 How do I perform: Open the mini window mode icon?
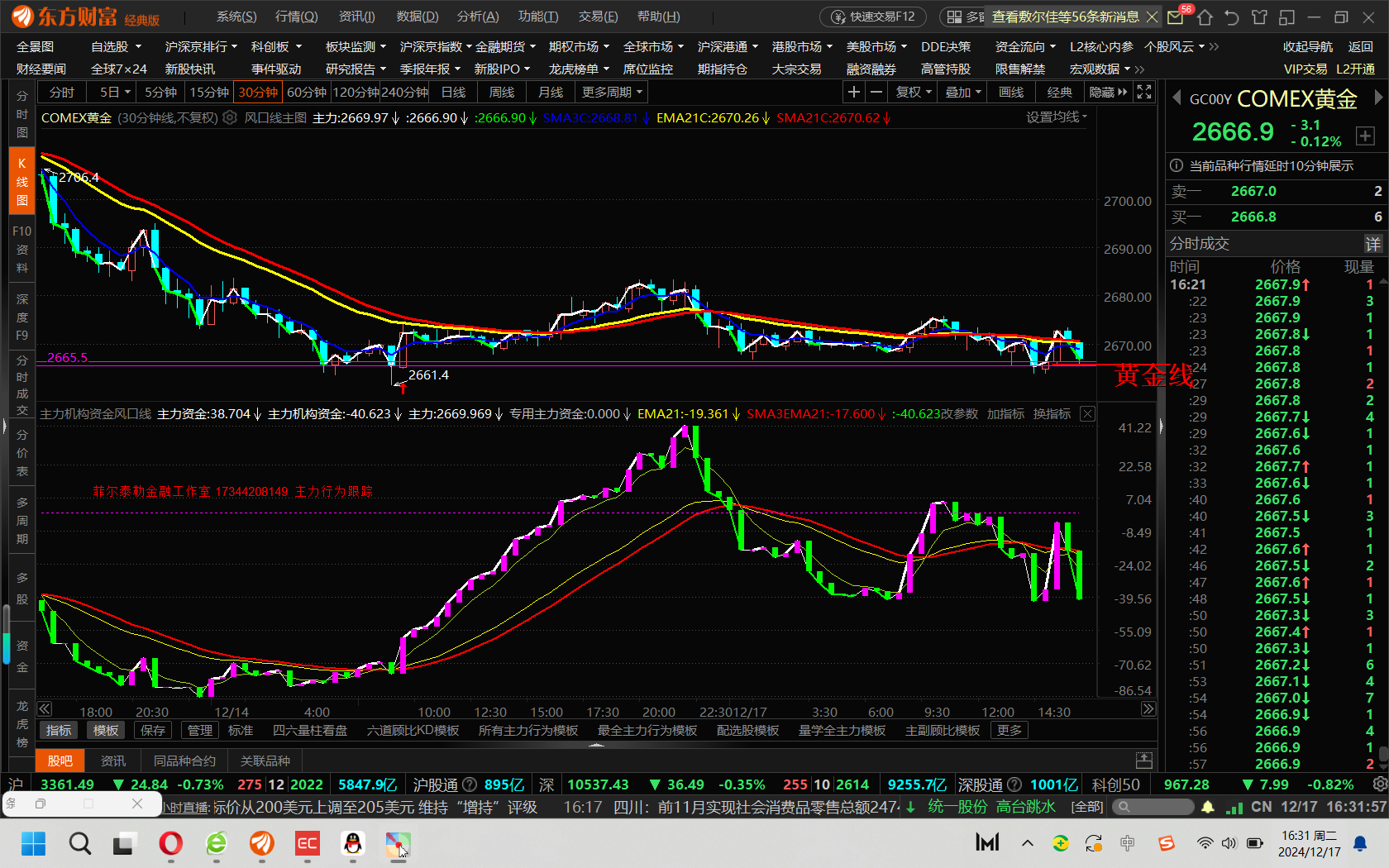pos(1286,17)
